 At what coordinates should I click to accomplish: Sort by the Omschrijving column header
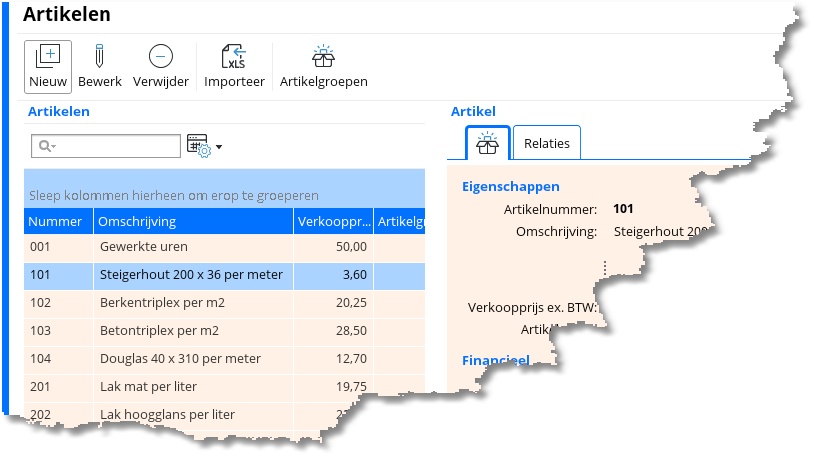pyautogui.click(x=193, y=221)
